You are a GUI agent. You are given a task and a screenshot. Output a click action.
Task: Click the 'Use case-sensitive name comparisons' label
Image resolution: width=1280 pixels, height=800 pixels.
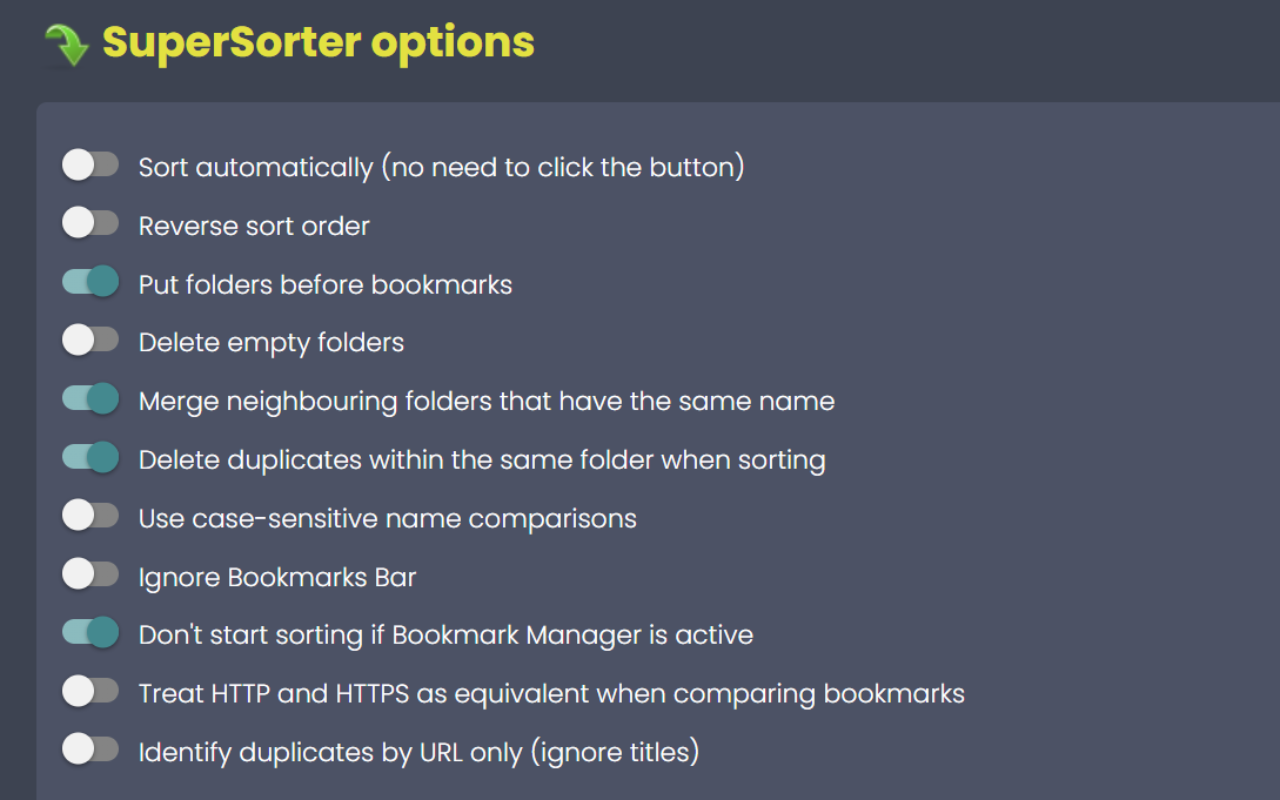point(387,518)
